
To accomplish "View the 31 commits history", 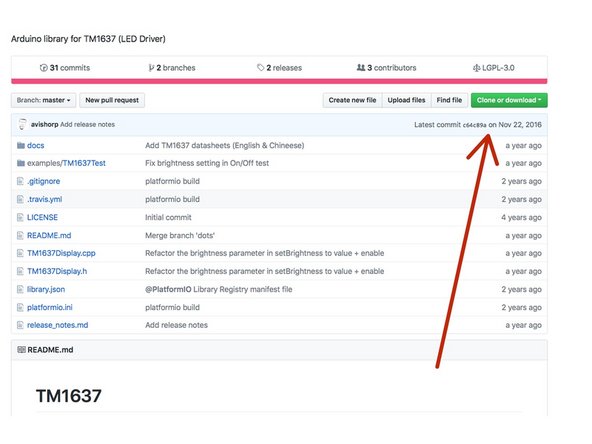I will [65, 68].
